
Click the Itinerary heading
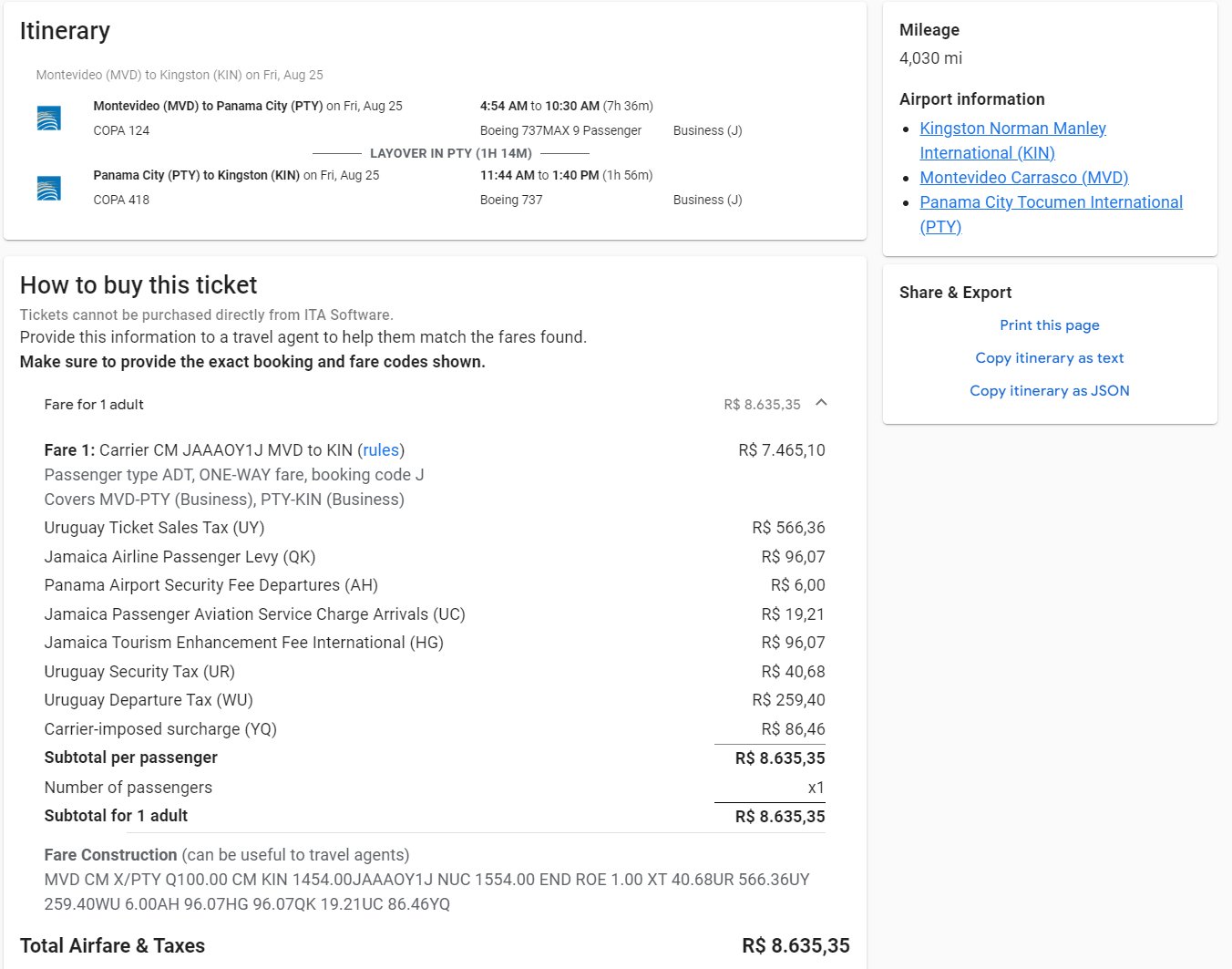(x=65, y=31)
